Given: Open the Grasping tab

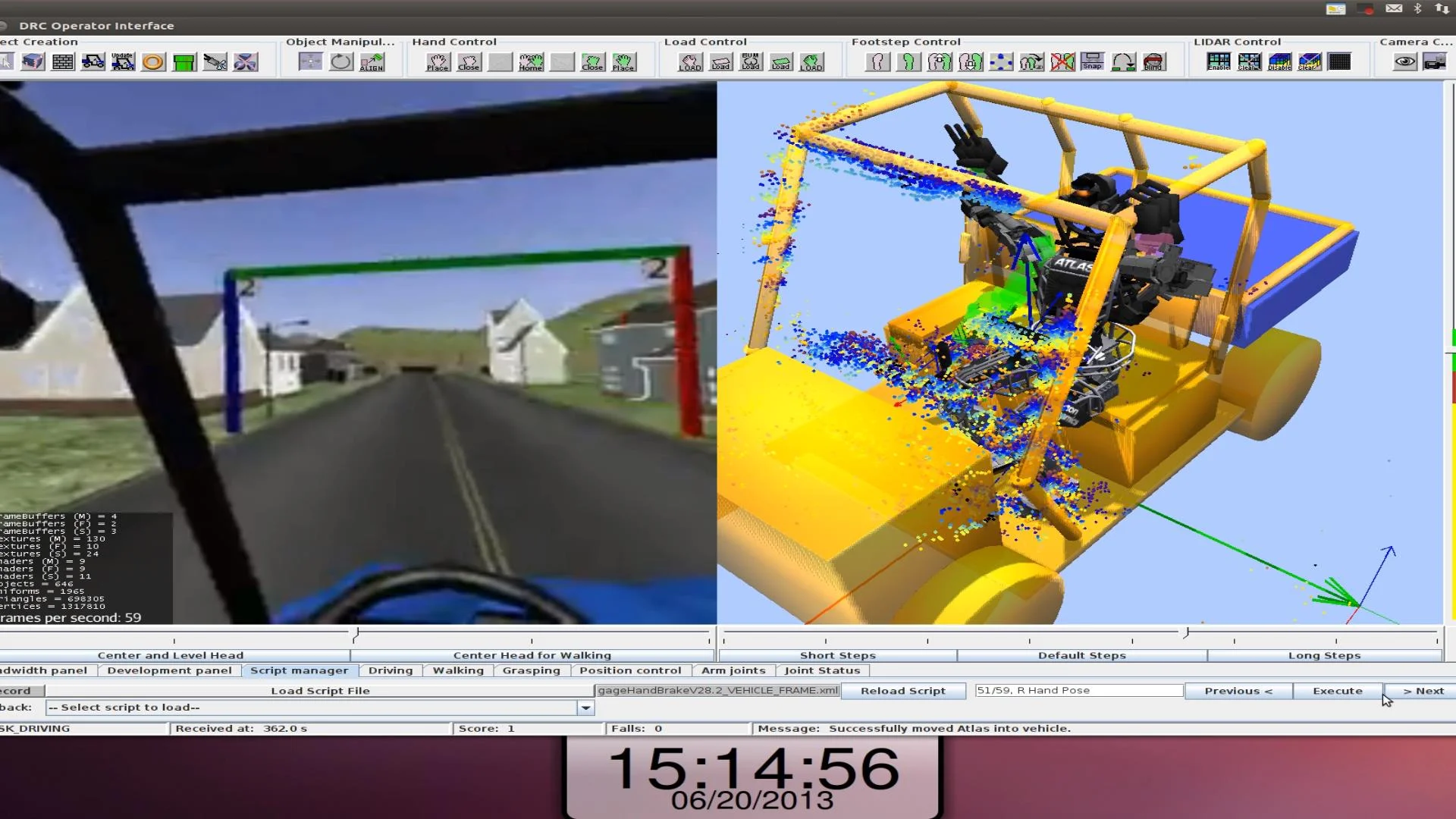Looking at the screenshot, I should coord(531,670).
